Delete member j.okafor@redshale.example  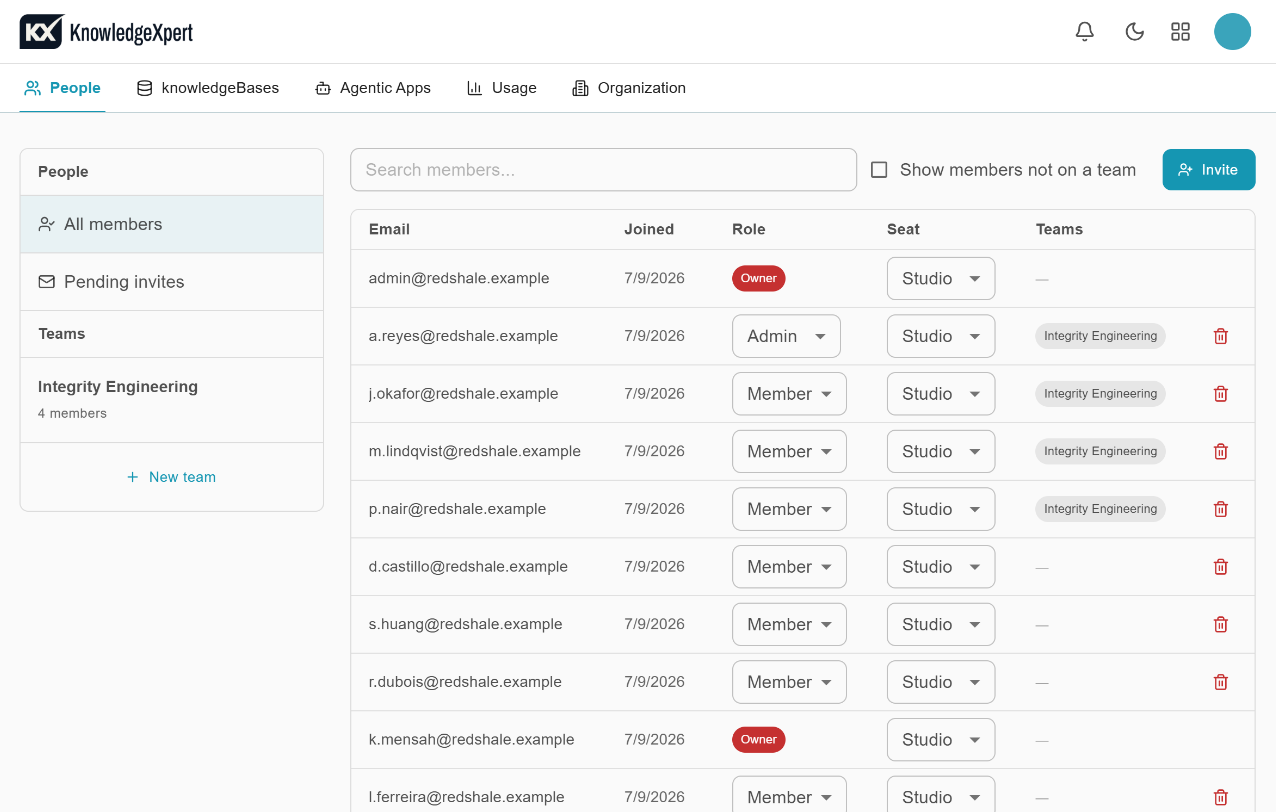click(x=1221, y=394)
